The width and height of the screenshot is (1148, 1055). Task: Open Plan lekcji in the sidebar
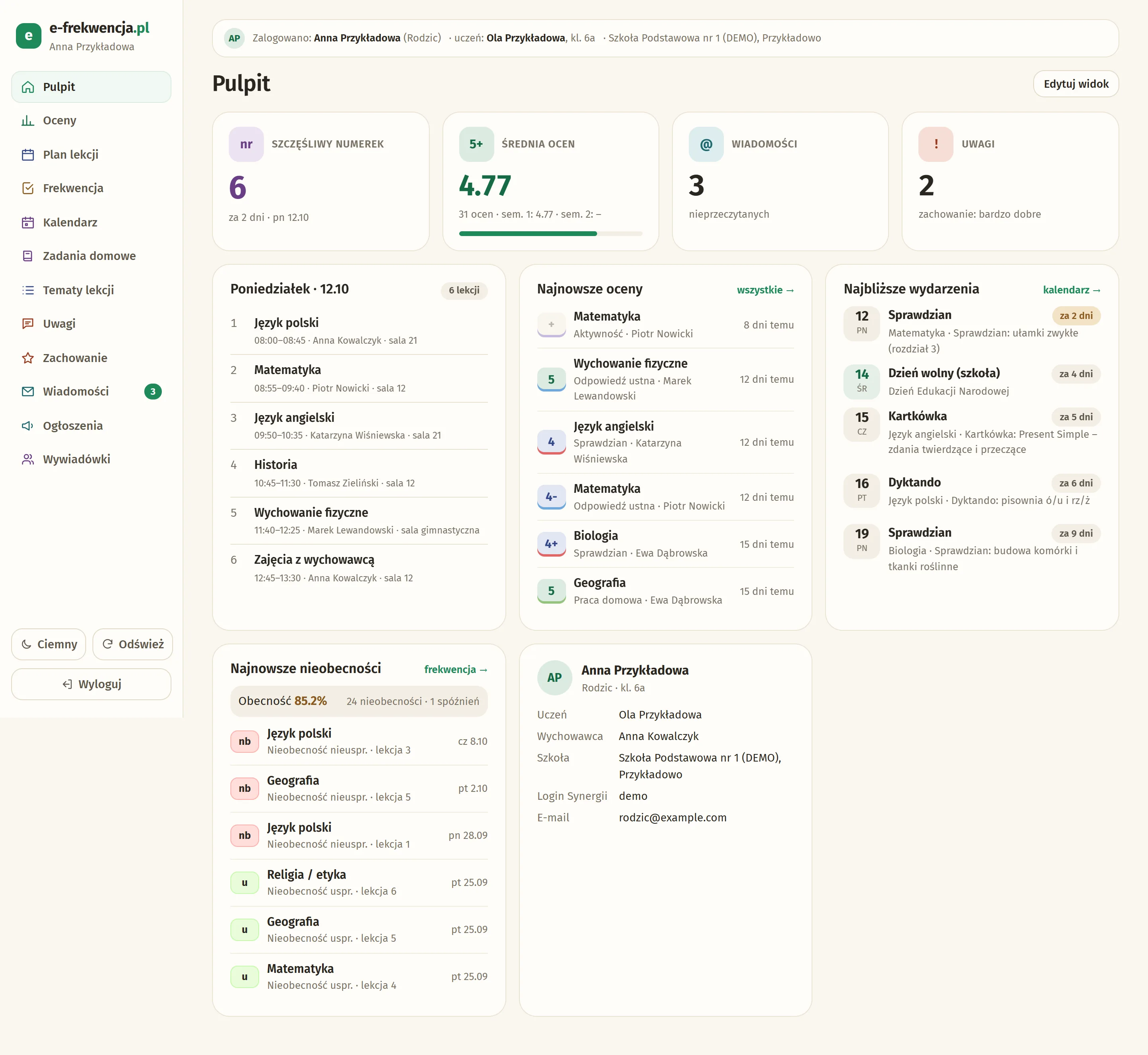(91, 155)
